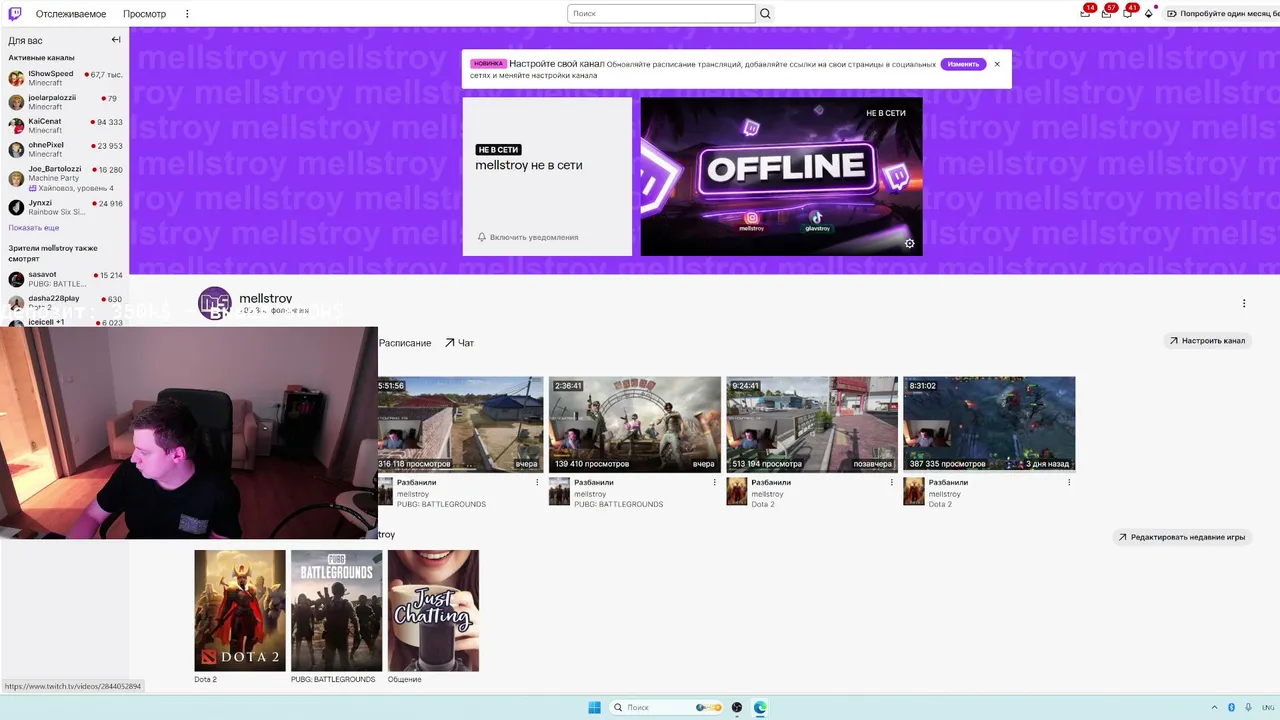Viewport: 1280px width, 720px height.
Task: Open Instagram link on the offline banner
Action: [751, 221]
